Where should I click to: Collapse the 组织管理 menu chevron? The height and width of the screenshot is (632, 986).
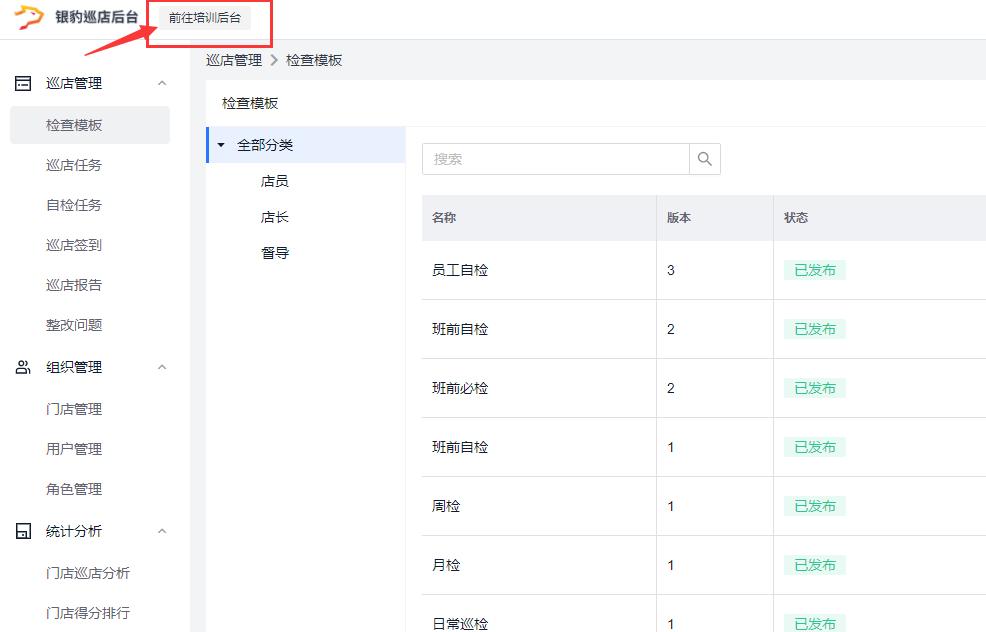pyautogui.click(x=162, y=367)
